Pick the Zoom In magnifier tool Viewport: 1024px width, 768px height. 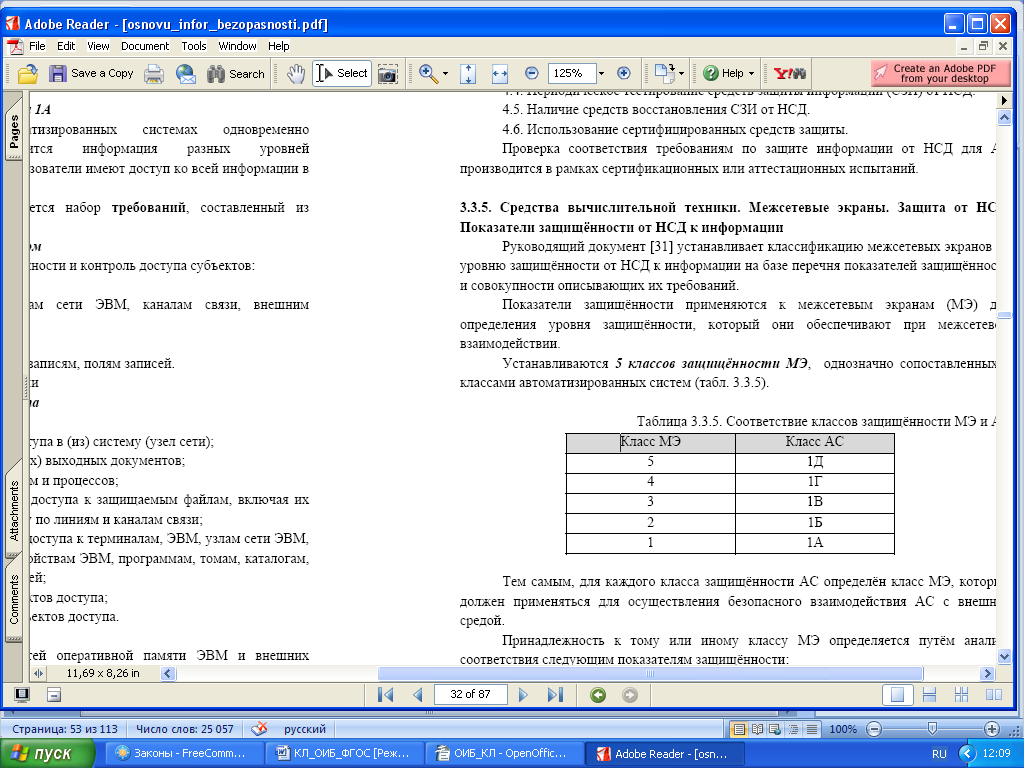(428, 73)
